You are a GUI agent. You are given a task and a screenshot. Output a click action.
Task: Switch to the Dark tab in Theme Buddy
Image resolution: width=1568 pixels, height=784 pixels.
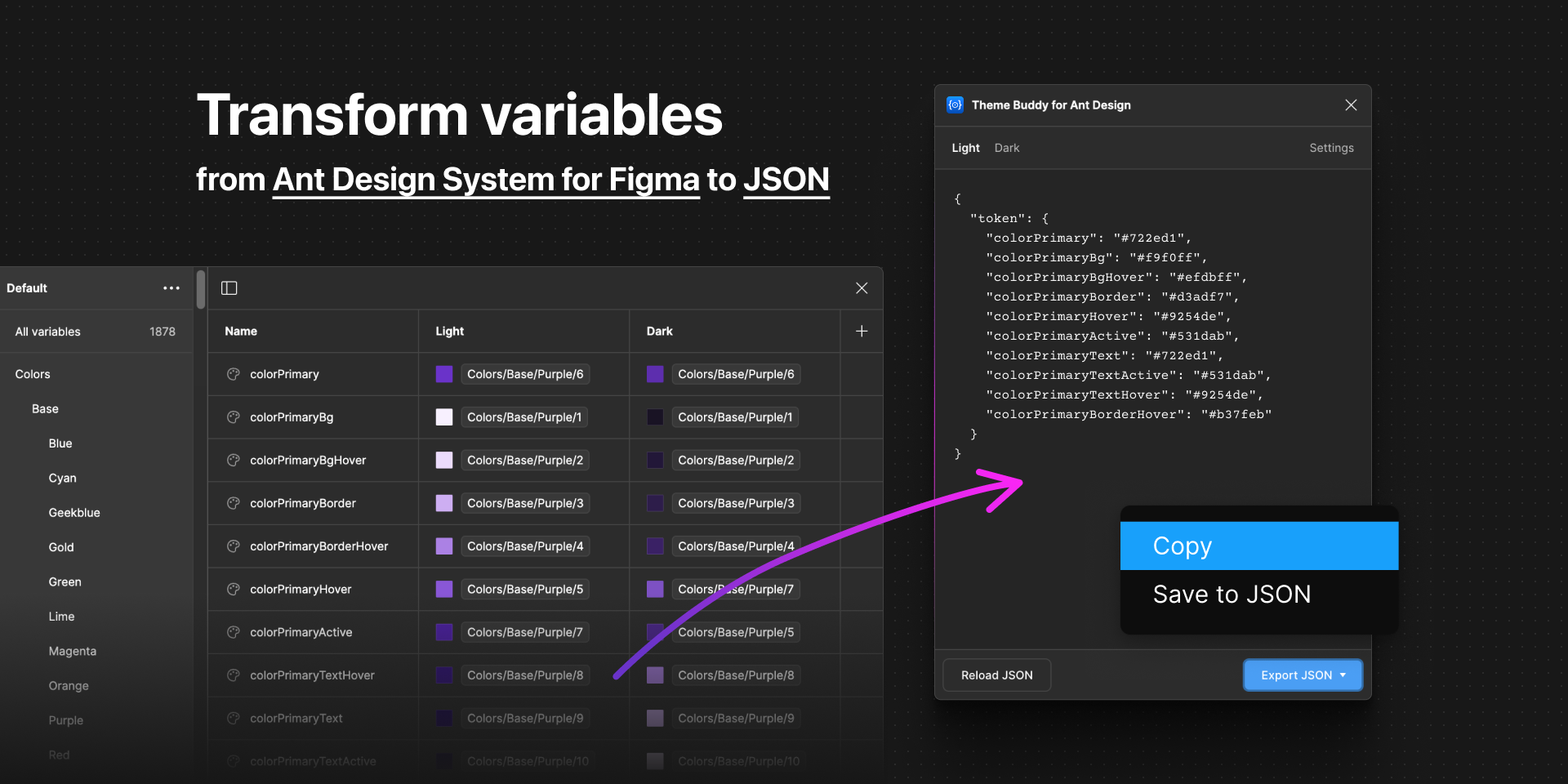1006,148
